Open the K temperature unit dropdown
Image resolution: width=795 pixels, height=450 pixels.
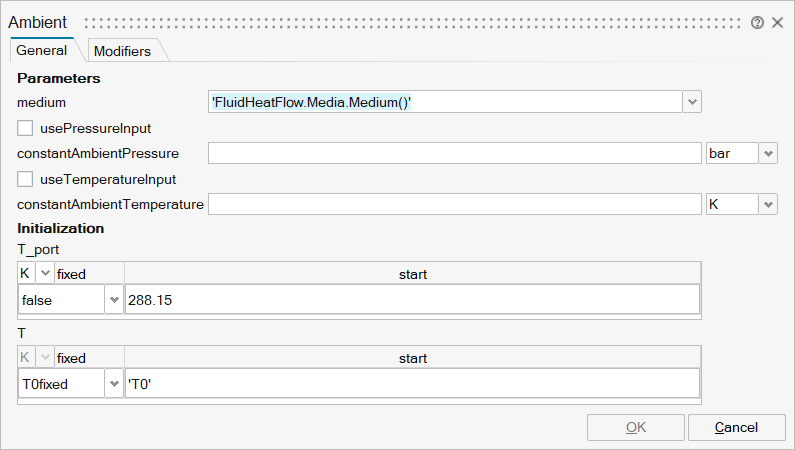[x=768, y=204]
